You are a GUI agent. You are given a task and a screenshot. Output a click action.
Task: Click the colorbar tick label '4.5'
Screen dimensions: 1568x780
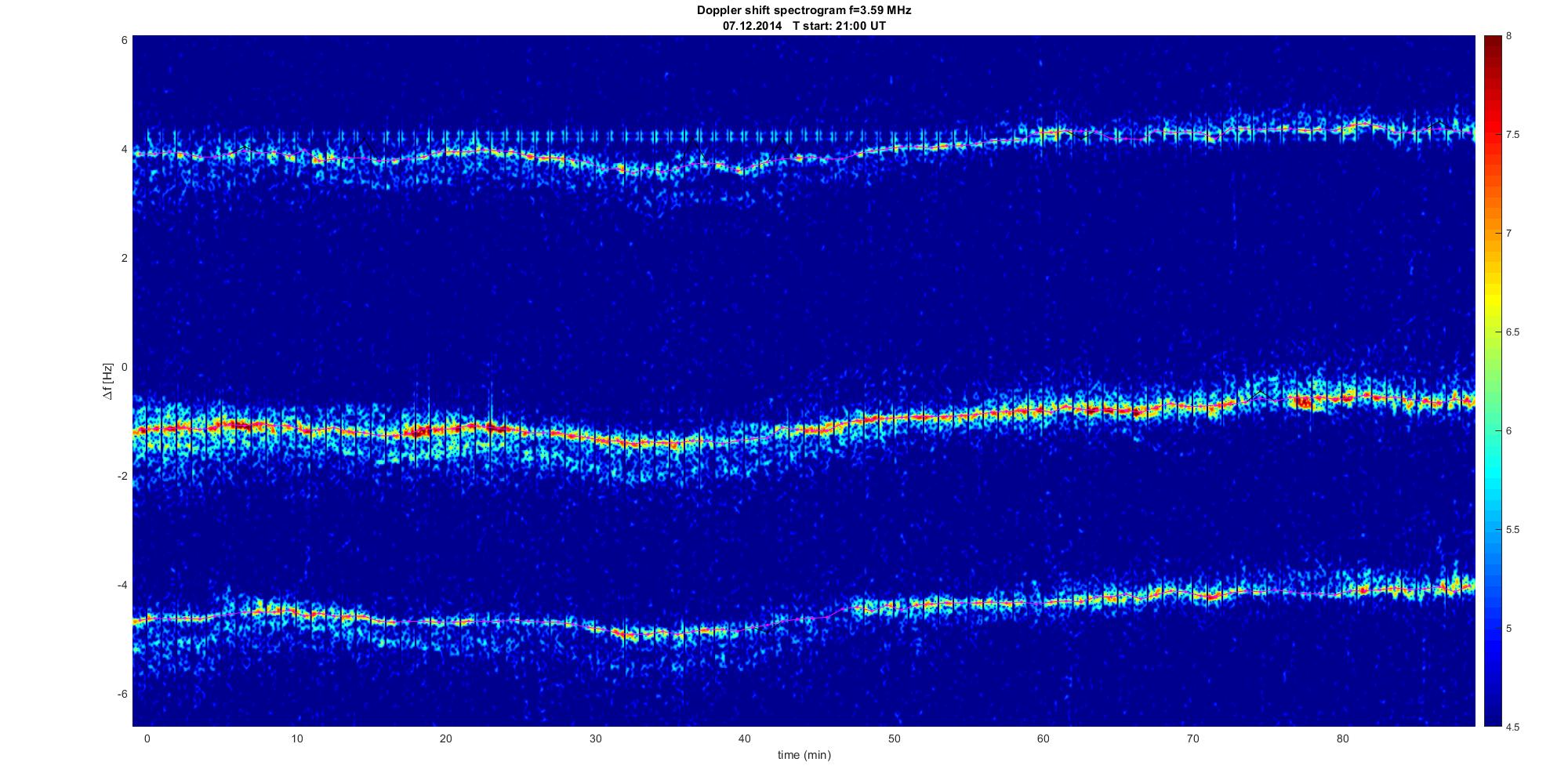pyautogui.click(x=1512, y=727)
